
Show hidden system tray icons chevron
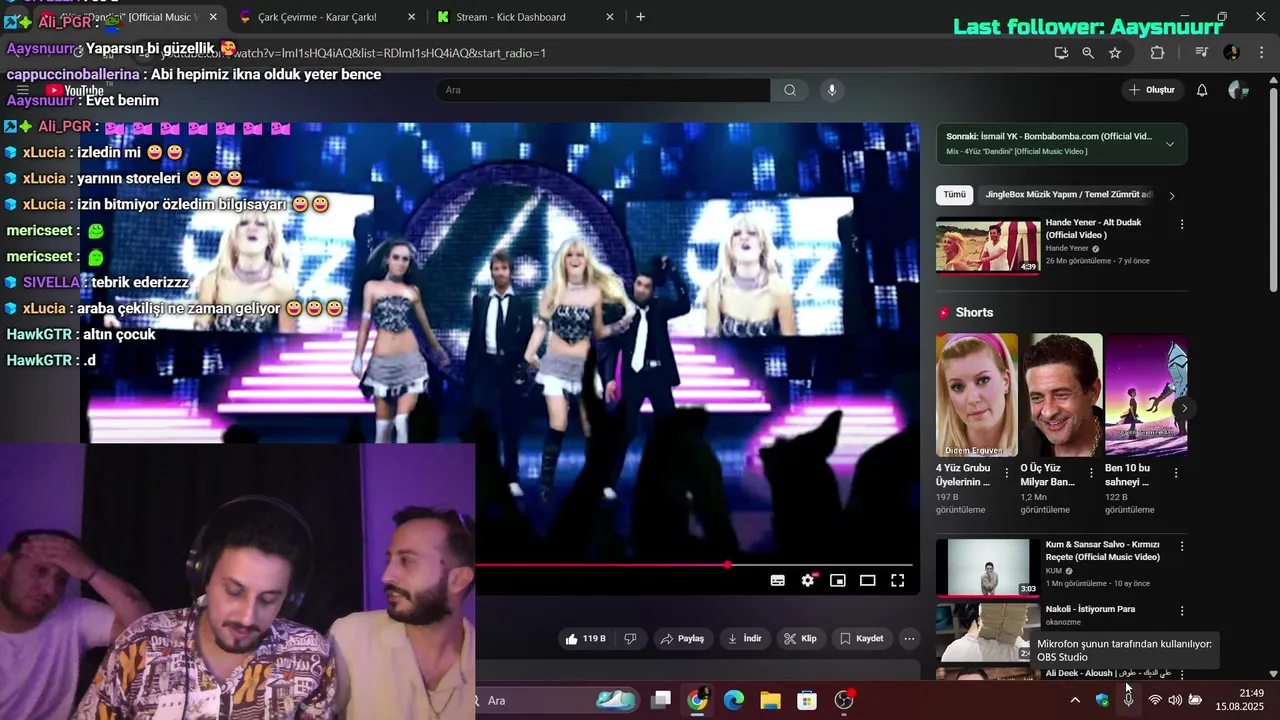click(1075, 700)
